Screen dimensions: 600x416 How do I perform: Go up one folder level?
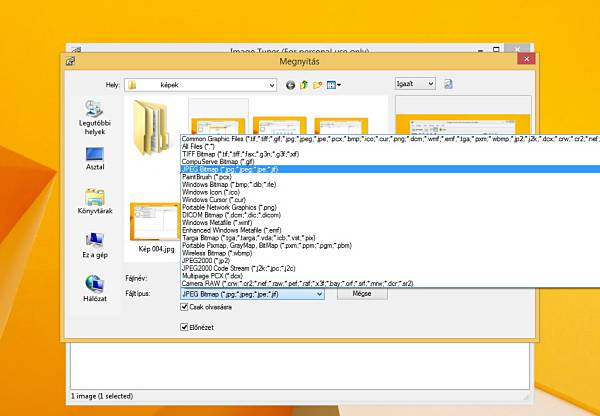[x=304, y=85]
